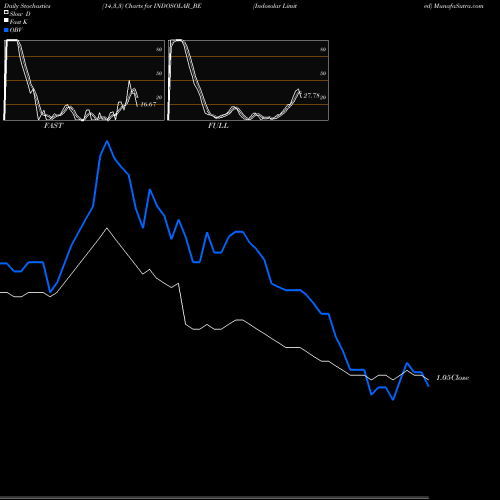Viewport: 500px width, 500px height.
Task: Select the 'OBV' legend label
Action: (16, 30)
